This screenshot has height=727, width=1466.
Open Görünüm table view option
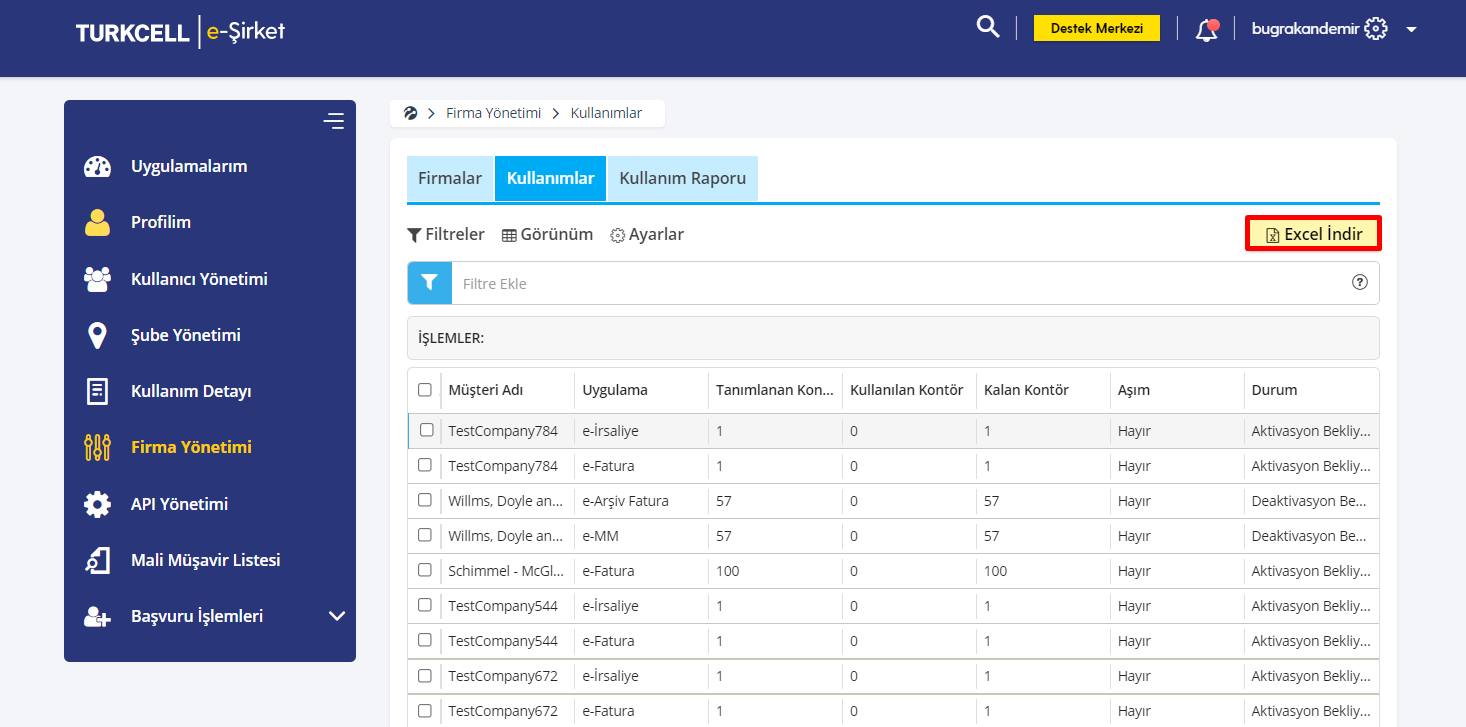point(547,234)
